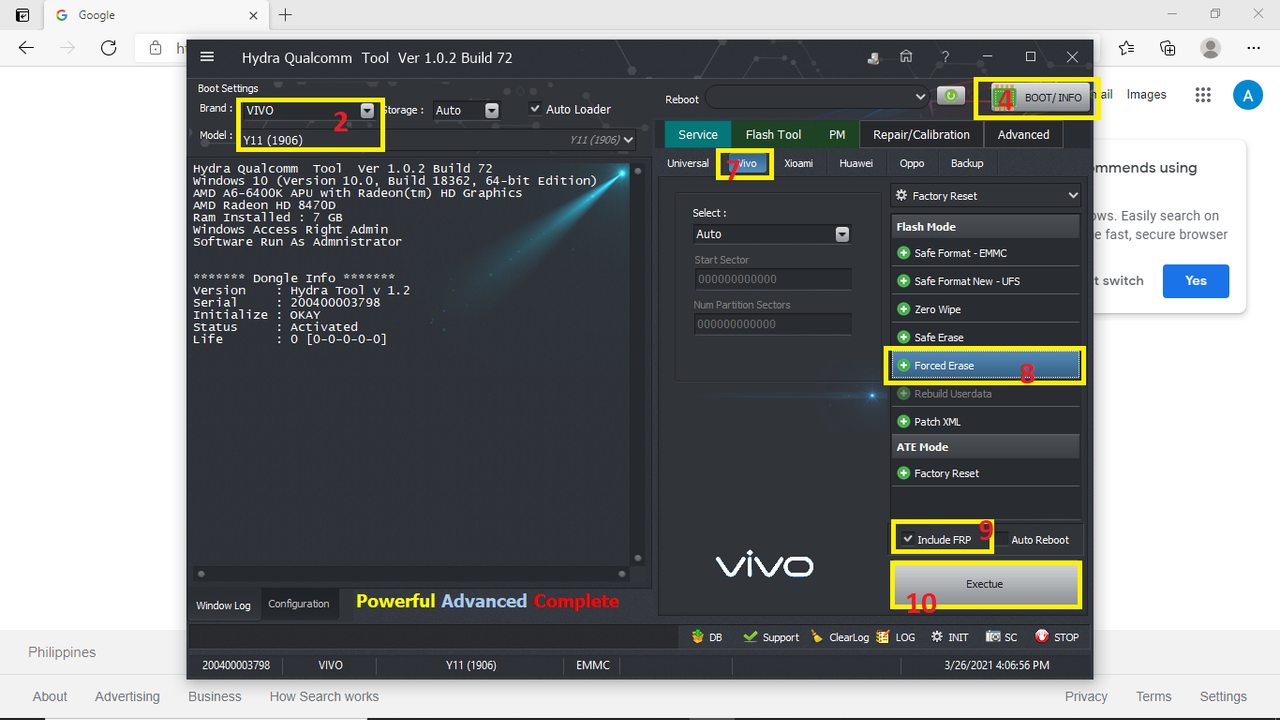Switch to the Configuration tab

click(299, 604)
